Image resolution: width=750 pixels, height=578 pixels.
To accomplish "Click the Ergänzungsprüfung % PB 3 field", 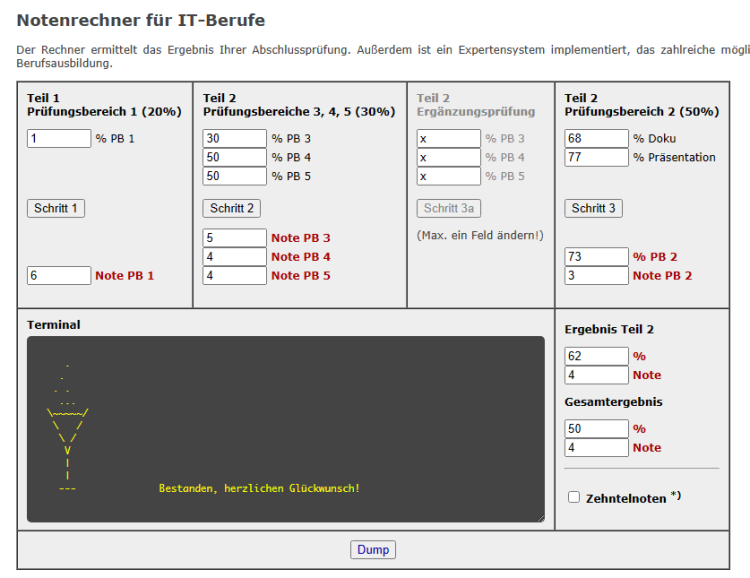I will (x=448, y=139).
